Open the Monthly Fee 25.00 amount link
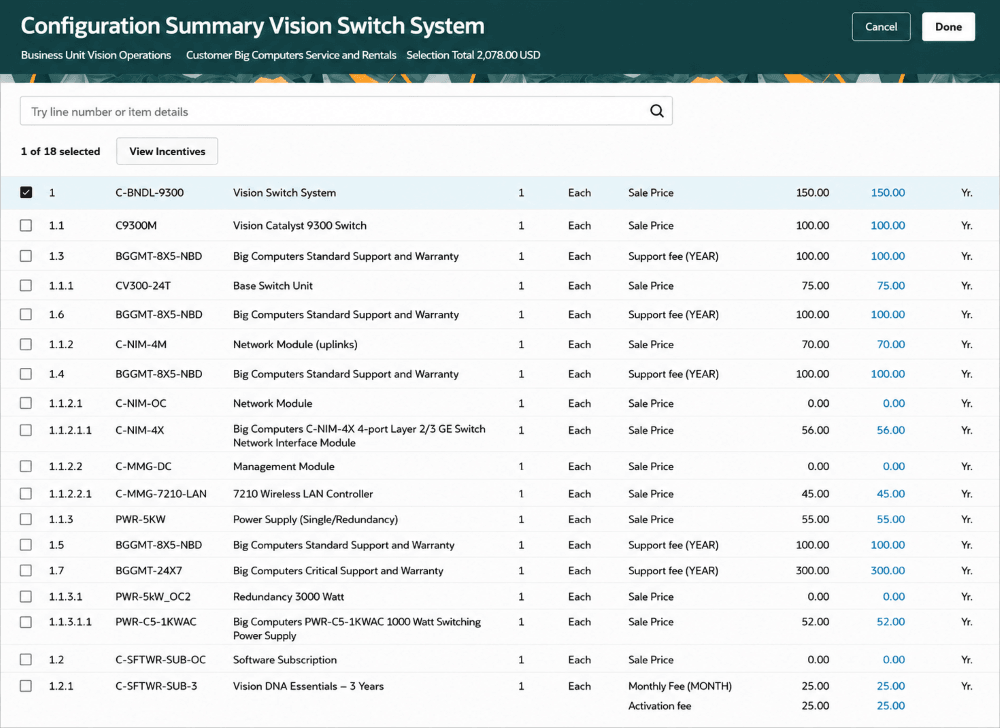Viewport: 1000px width, 728px height. coord(891,686)
